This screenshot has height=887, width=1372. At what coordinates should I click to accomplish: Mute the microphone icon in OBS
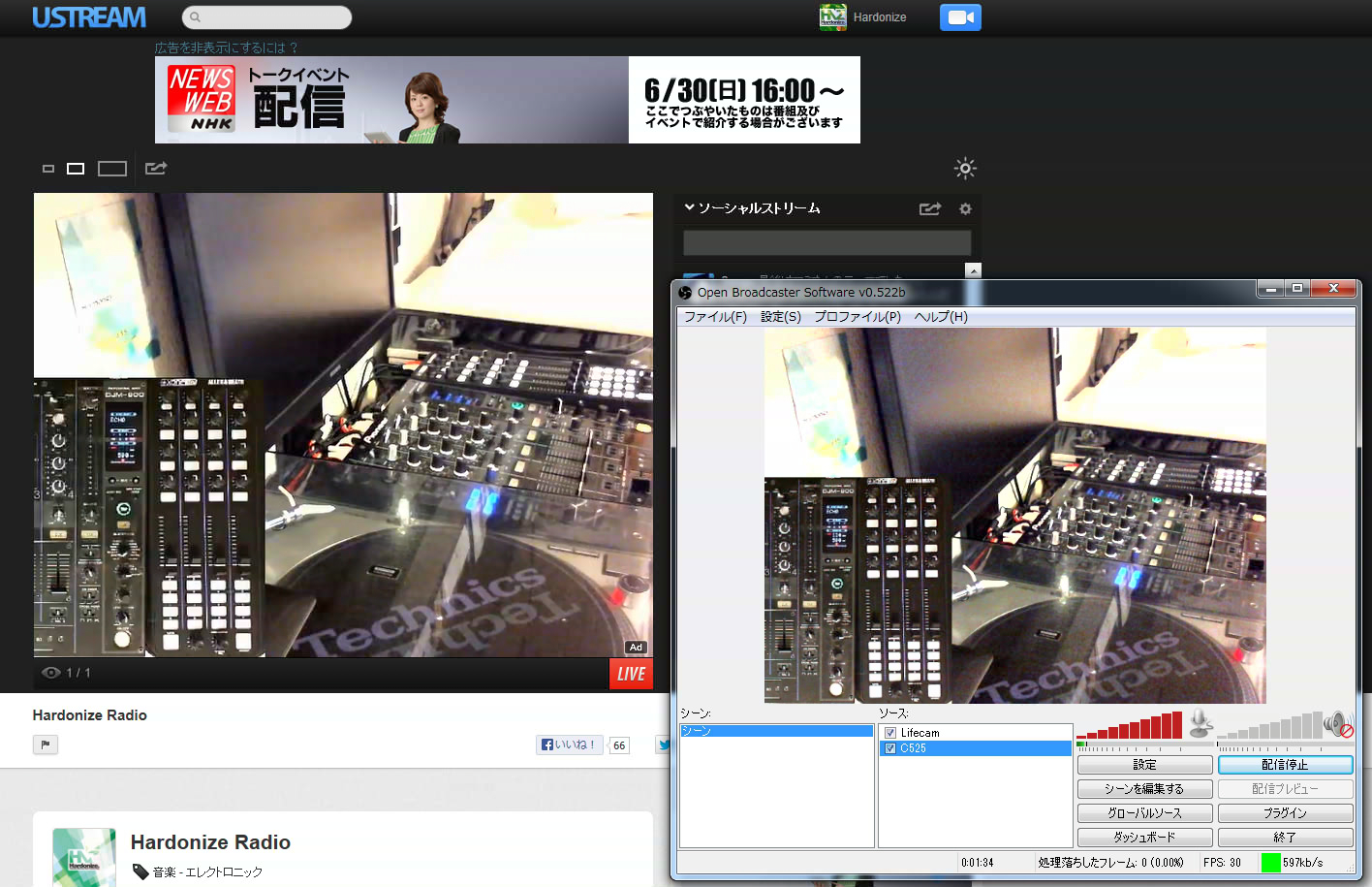pyautogui.click(x=1200, y=723)
